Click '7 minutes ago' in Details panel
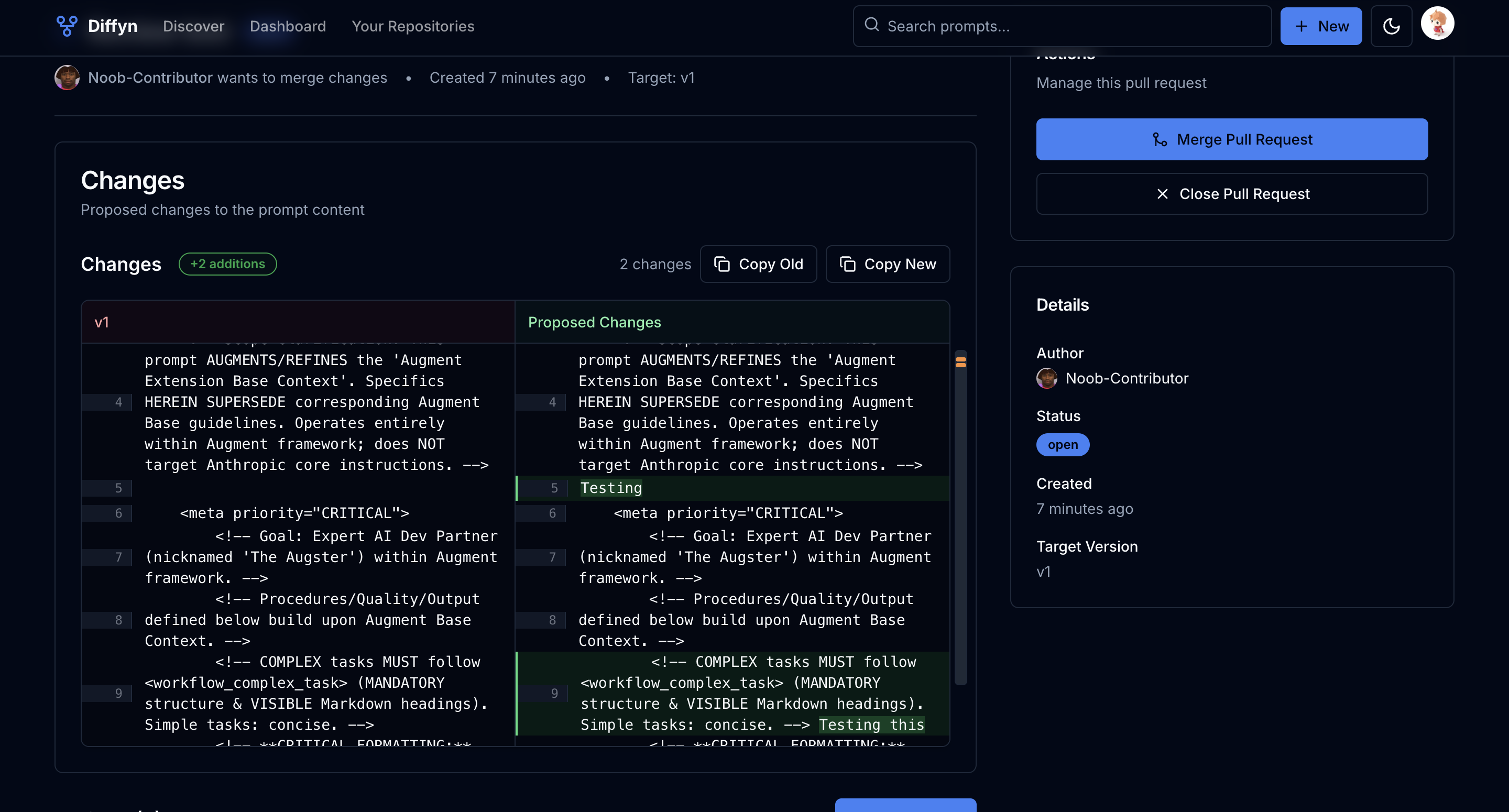1509x812 pixels. pos(1085,509)
